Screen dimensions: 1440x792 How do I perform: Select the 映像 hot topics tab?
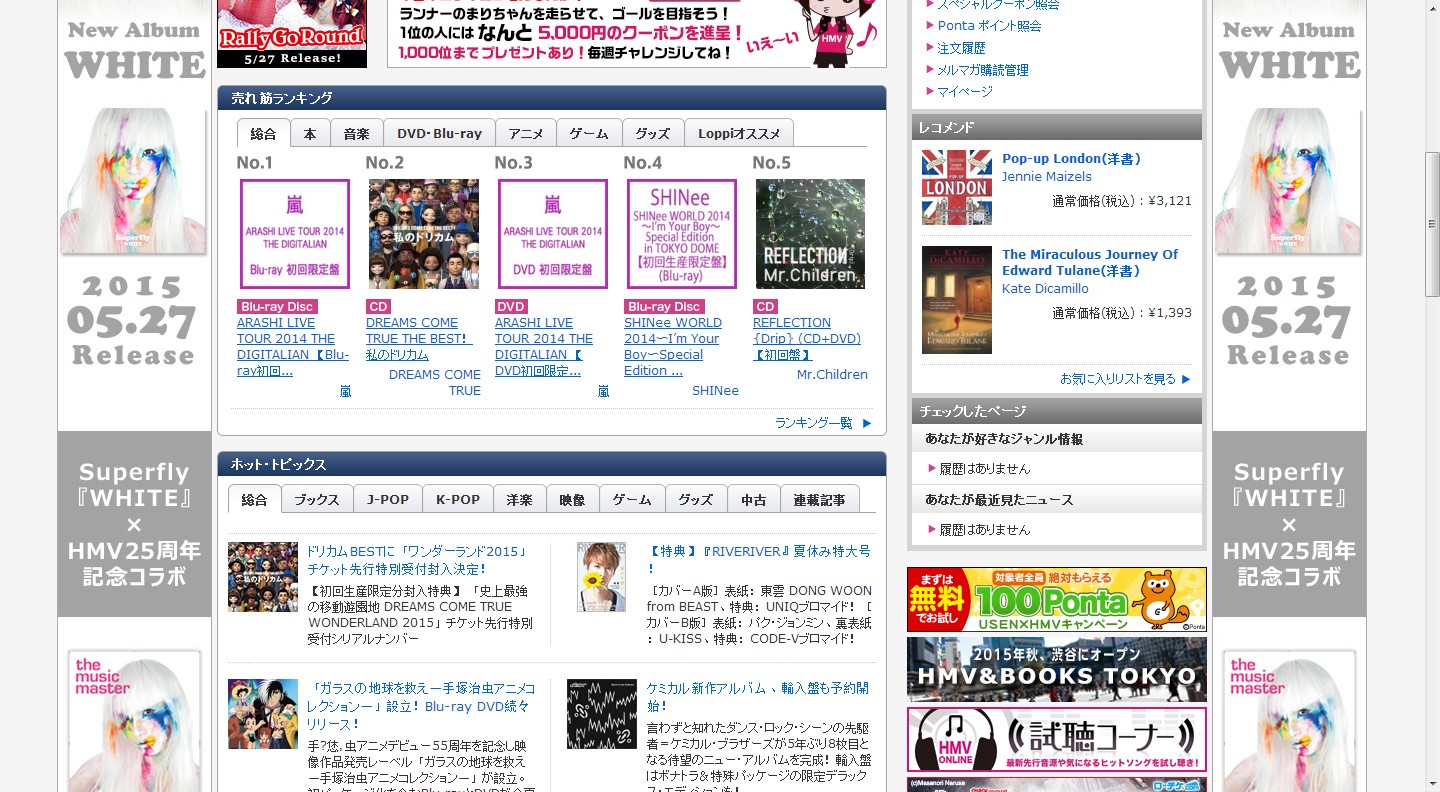(572, 499)
